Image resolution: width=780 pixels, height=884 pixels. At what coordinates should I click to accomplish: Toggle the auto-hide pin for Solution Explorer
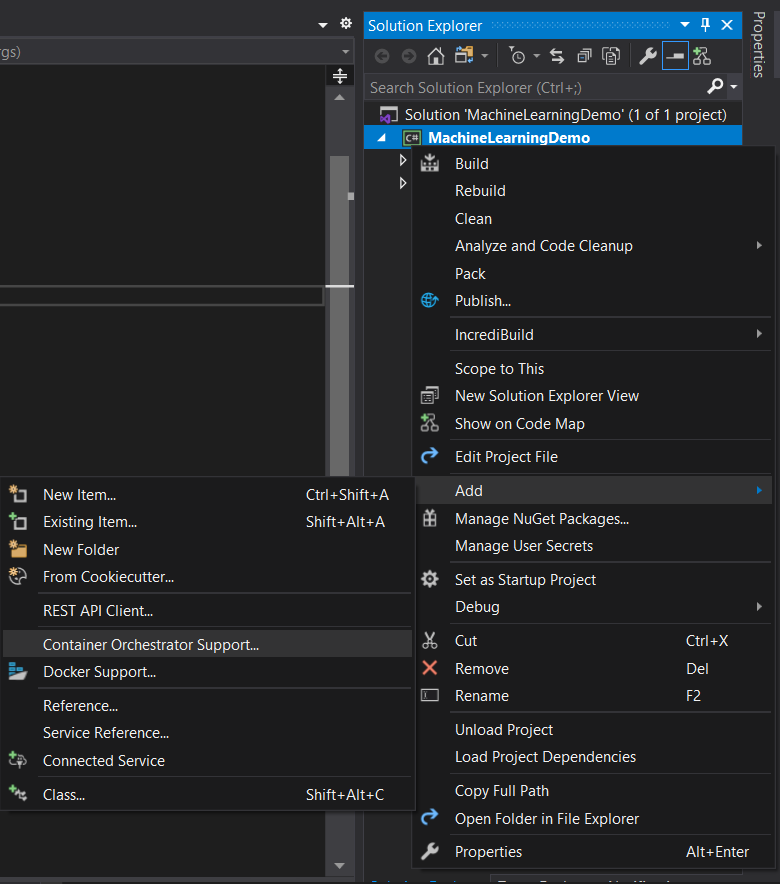(x=705, y=25)
